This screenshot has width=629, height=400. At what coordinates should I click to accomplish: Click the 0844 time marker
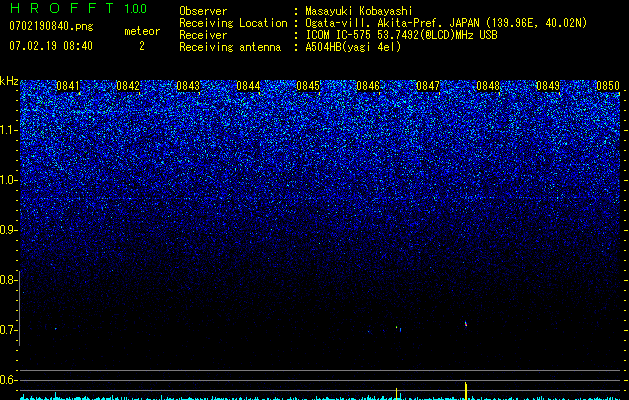[248, 86]
